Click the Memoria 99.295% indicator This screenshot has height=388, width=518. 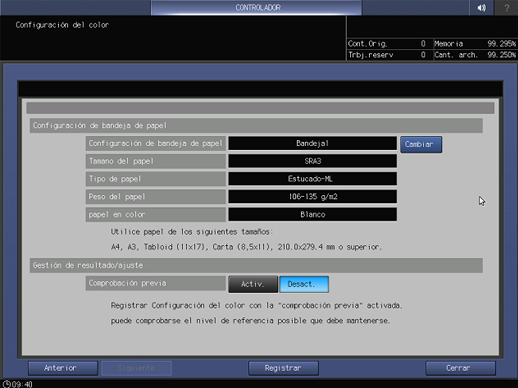pyautogui.click(x=475, y=44)
